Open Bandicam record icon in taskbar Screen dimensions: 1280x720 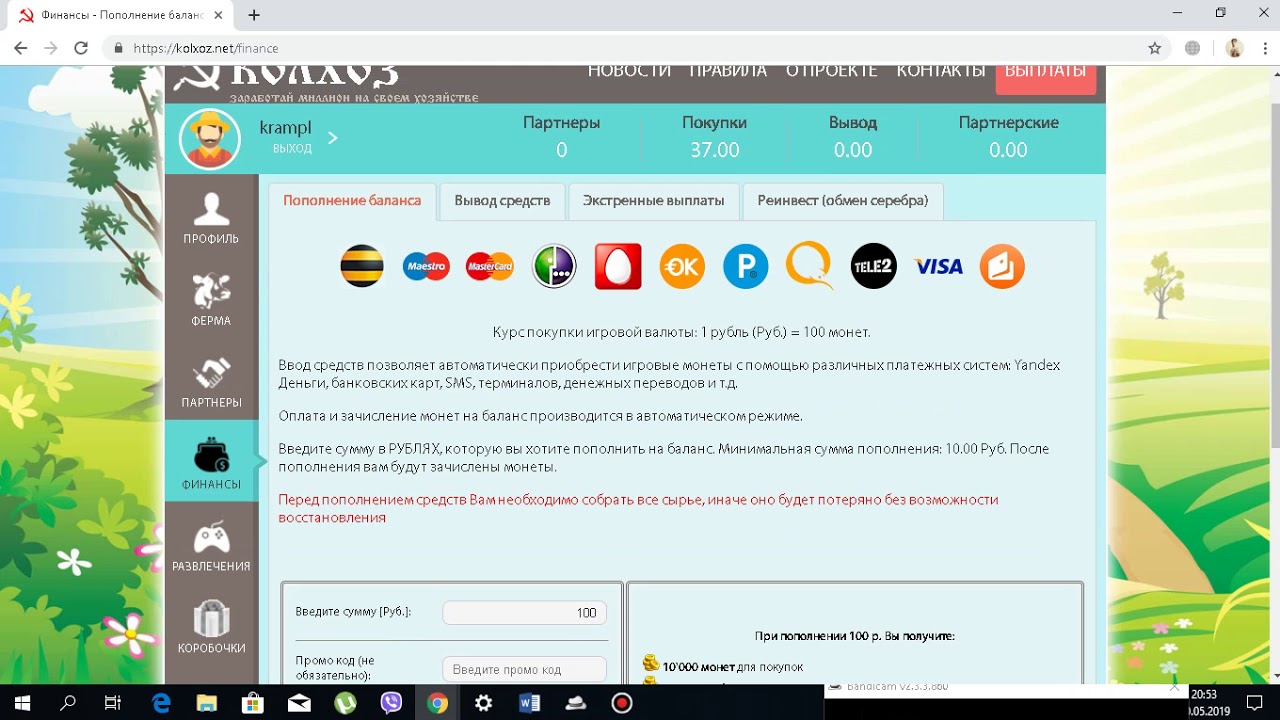tap(622, 703)
